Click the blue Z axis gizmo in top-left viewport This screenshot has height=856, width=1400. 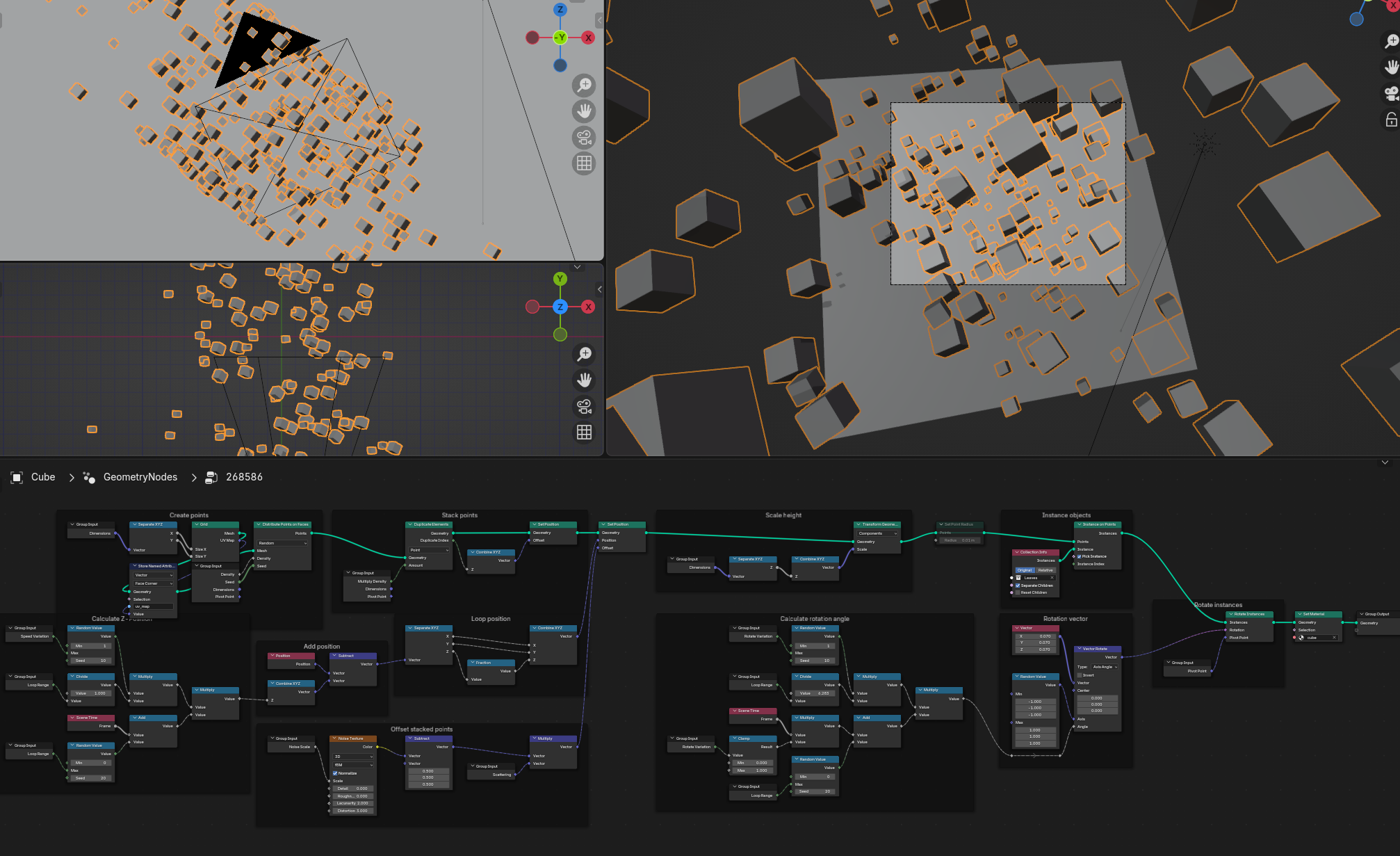(x=560, y=10)
